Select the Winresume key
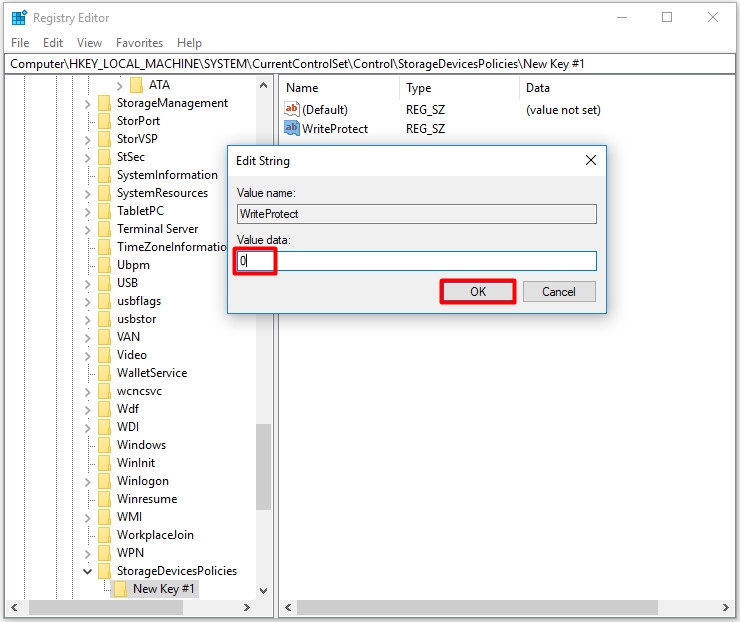Screen dimensions: 740x622 click(x=147, y=499)
